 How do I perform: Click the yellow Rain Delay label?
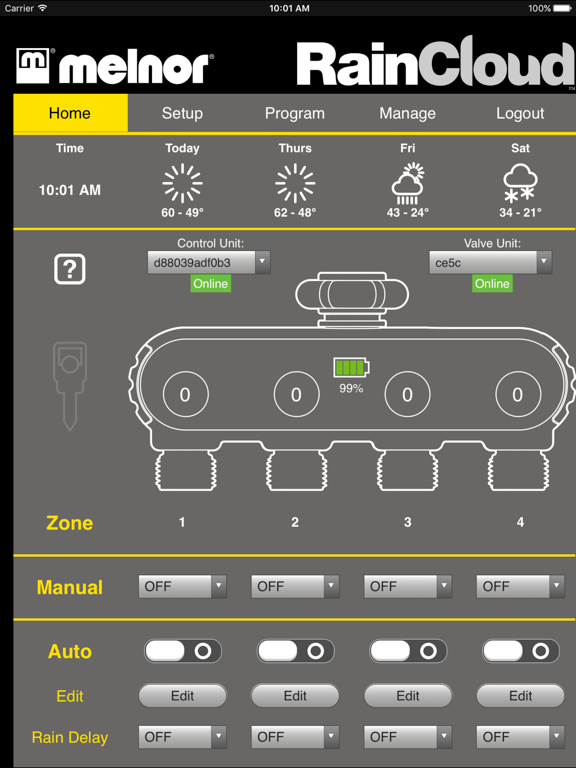(x=70, y=737)
